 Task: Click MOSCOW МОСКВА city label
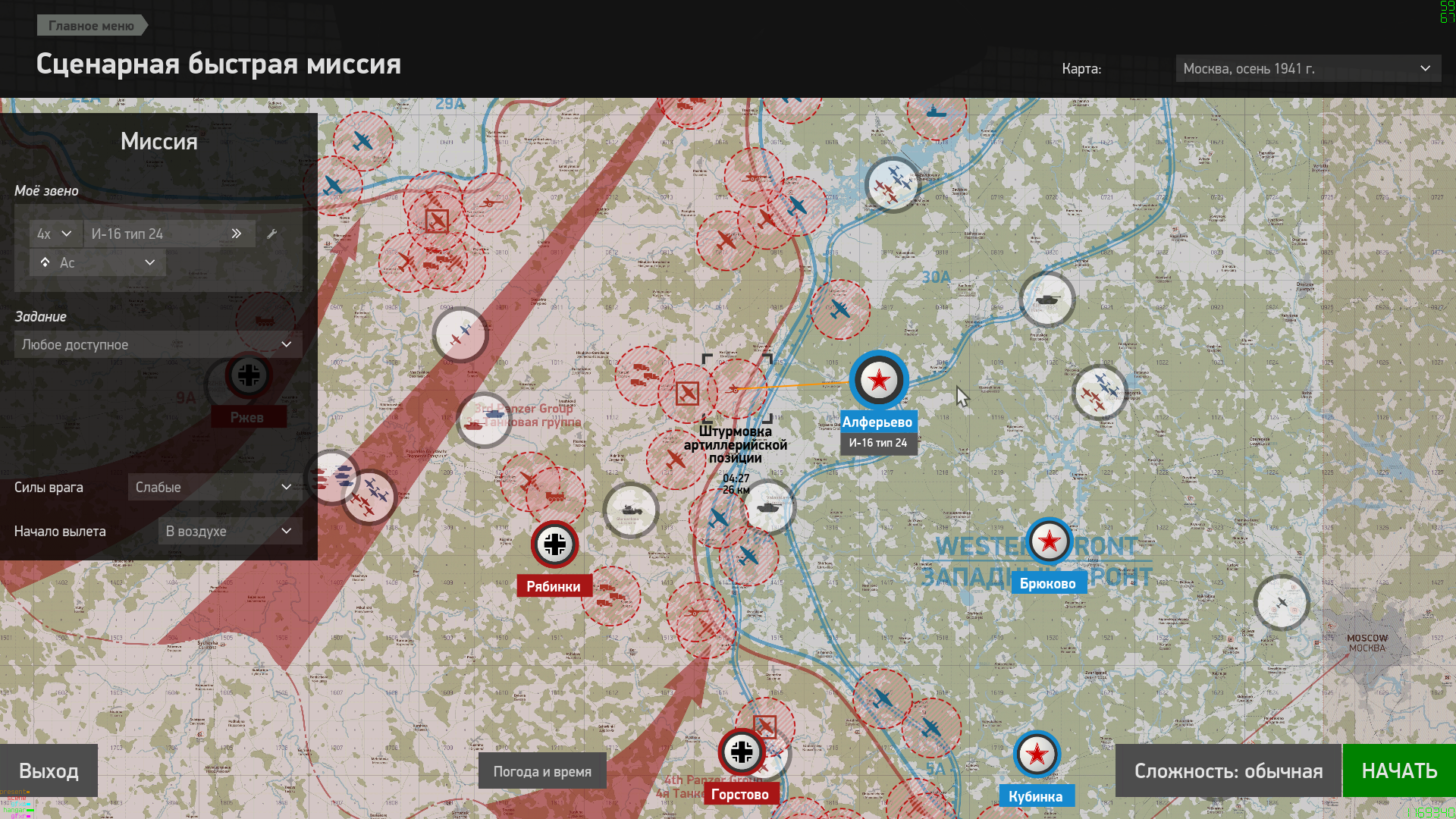pyautogui.click(x=1367, y=643)
